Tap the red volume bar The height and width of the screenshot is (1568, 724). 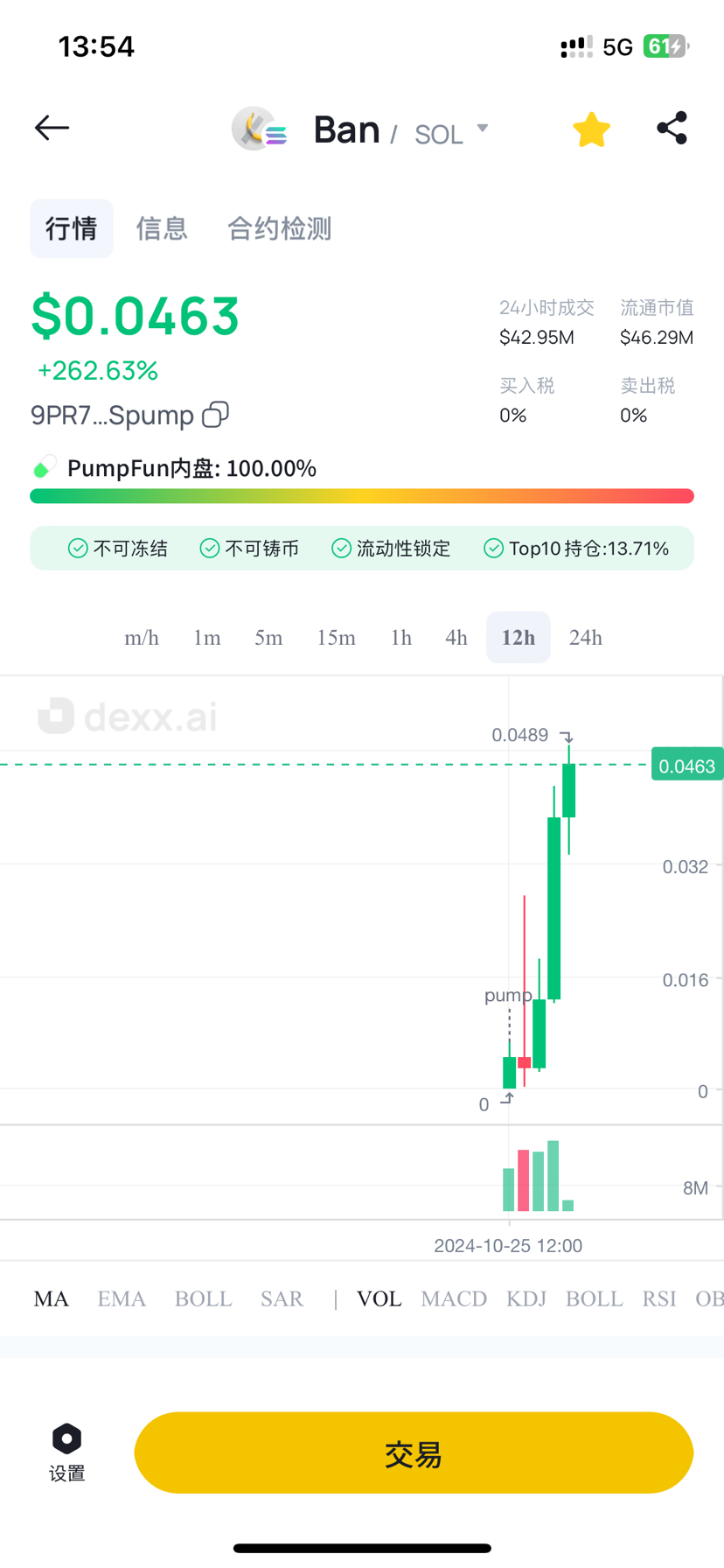point(524,1180)
